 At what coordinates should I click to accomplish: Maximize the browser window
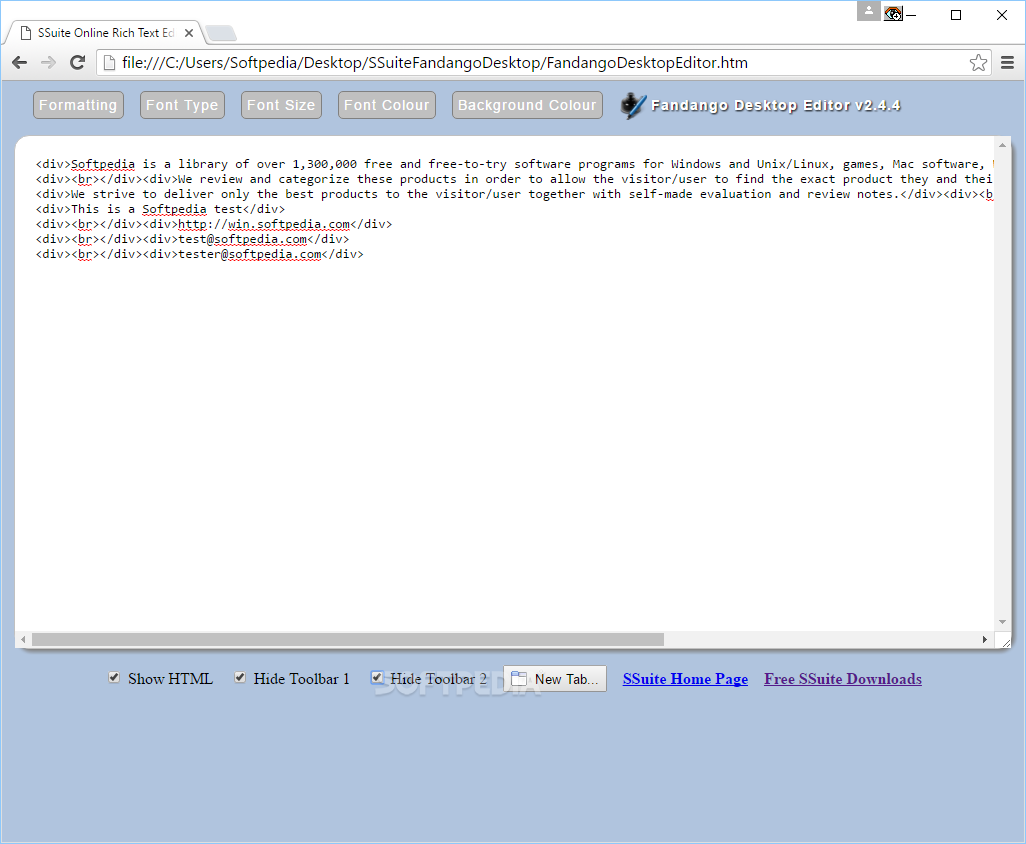(x=956, y=15)
